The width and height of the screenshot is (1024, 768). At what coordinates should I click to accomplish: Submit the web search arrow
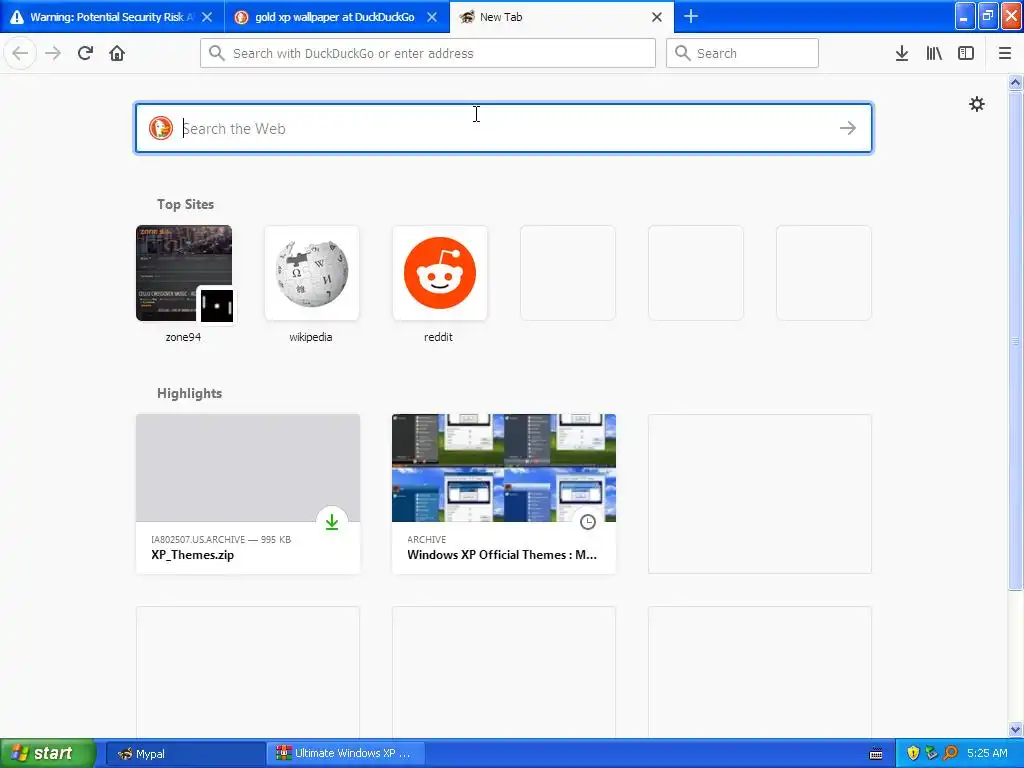(x=848, y=128)
